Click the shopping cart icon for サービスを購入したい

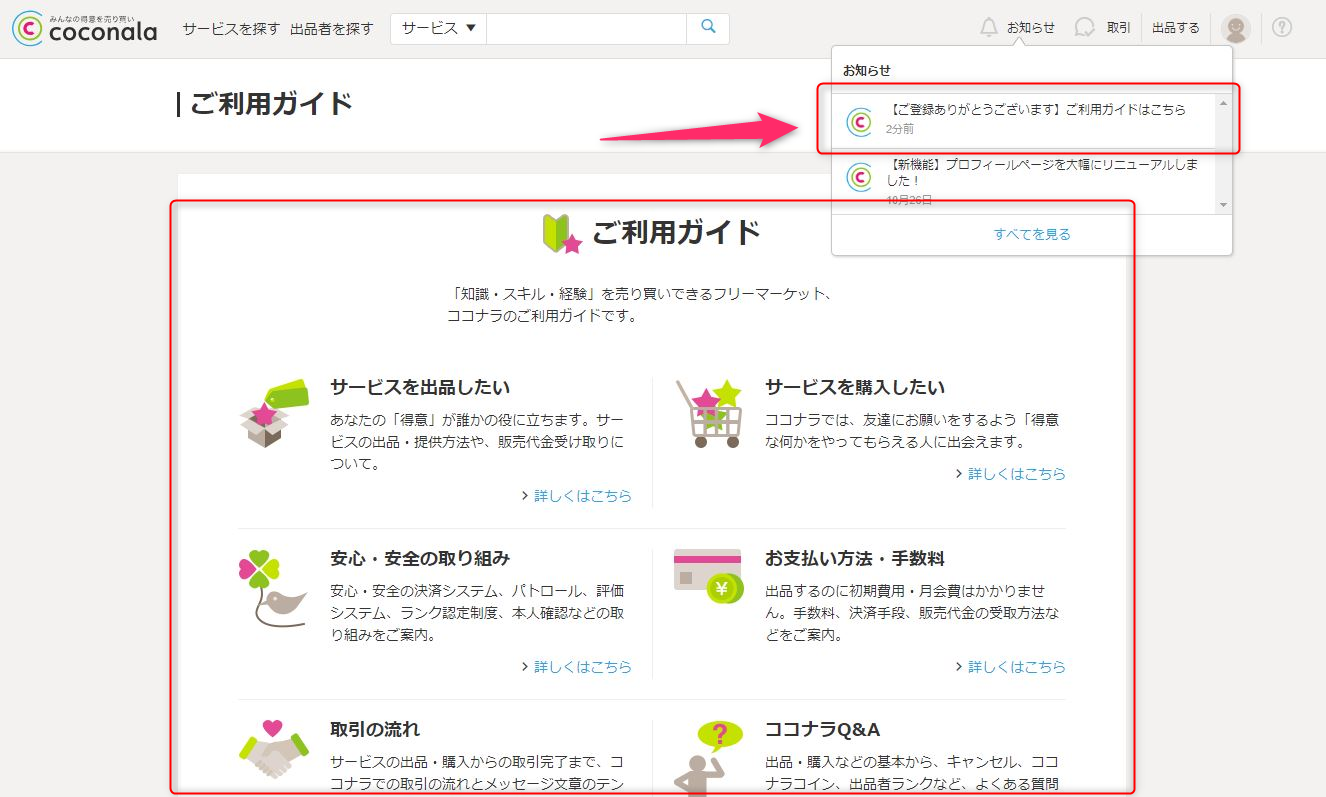710,413
